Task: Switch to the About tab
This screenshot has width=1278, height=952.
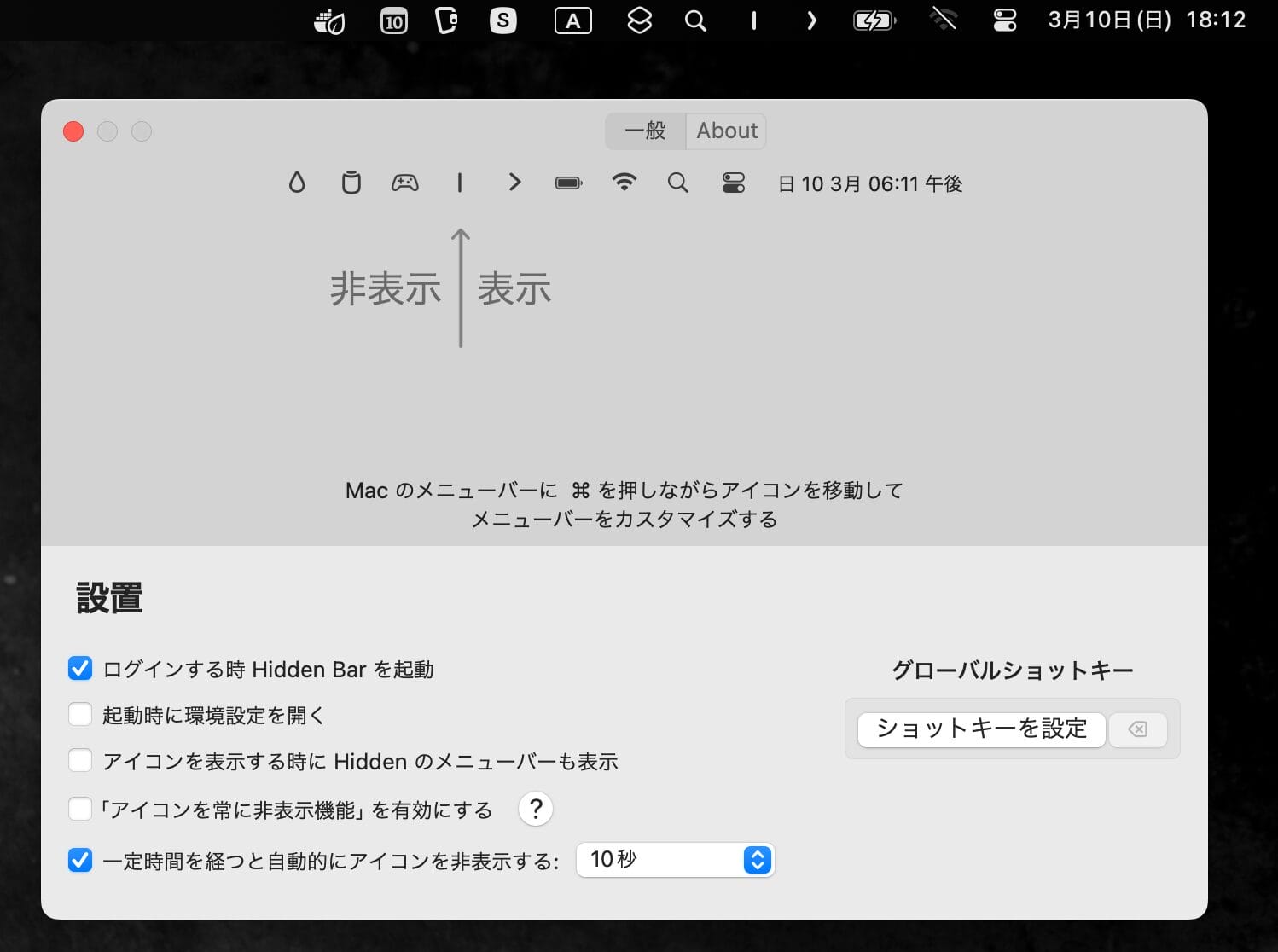Action: [726, 131]
